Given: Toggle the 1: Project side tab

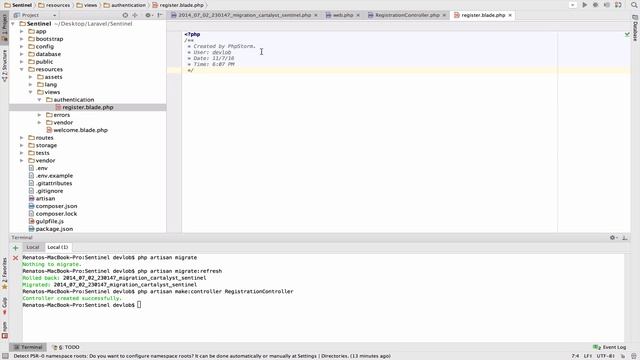Looking at the screenshot, I should coord(4,28).
